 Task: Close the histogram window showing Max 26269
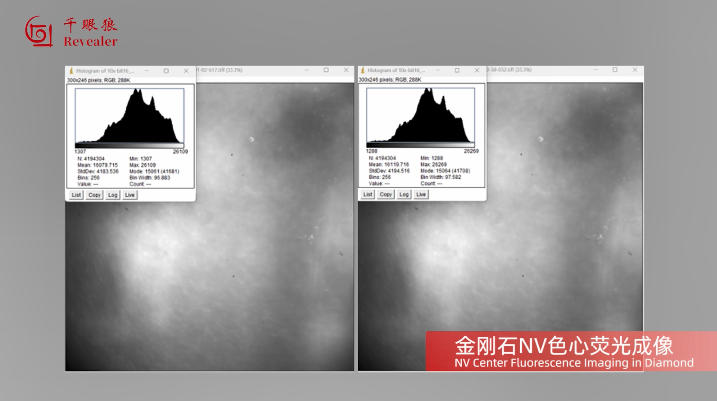pos(477,70)
